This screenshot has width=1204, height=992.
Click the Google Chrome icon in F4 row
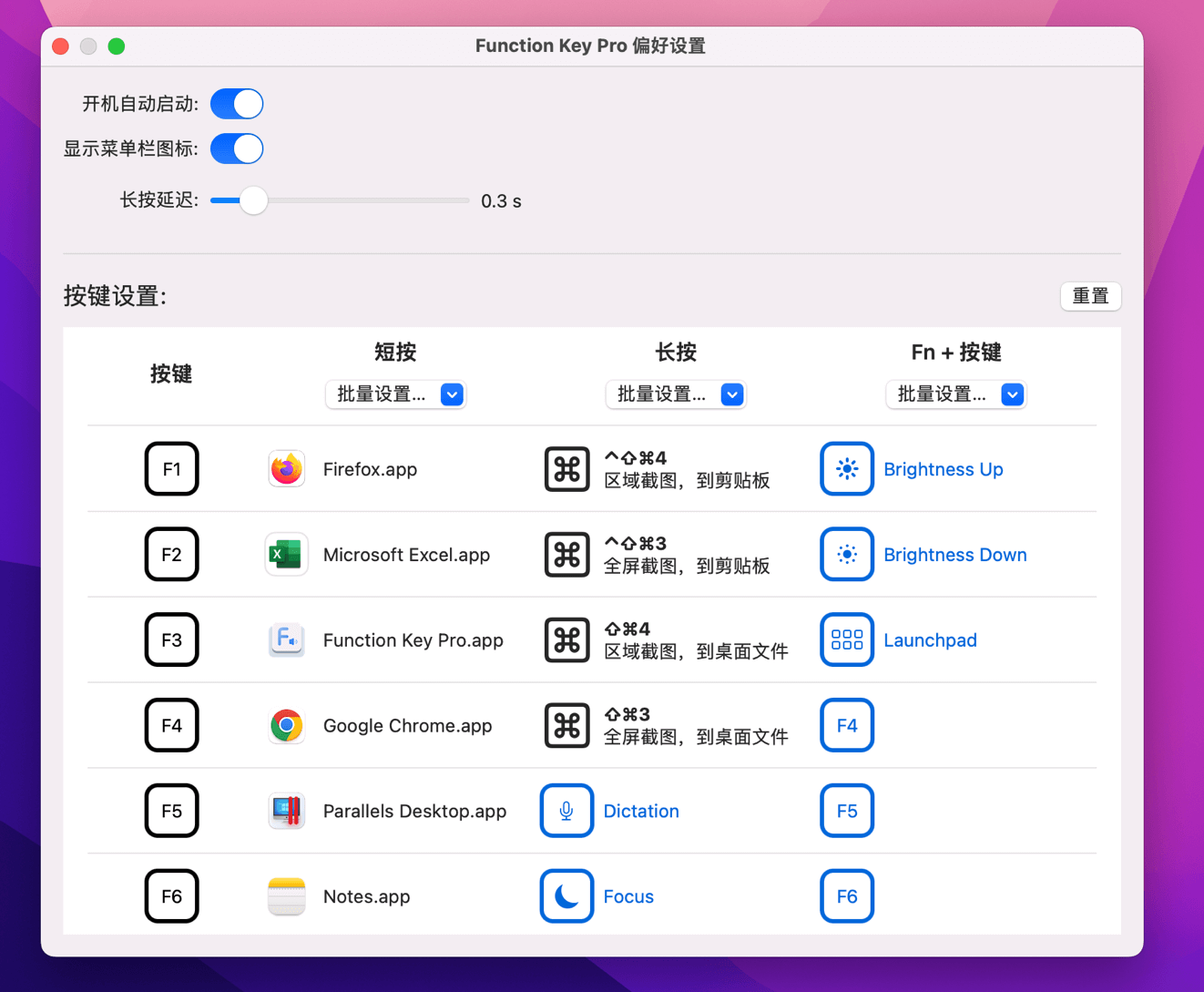tap(286, 725)
